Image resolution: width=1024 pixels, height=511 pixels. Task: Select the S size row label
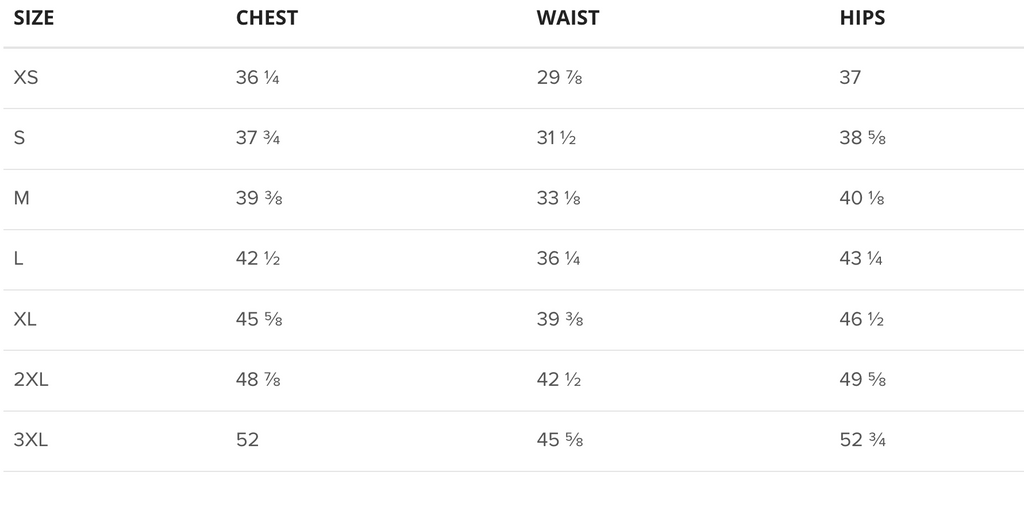tap(20, 138)
